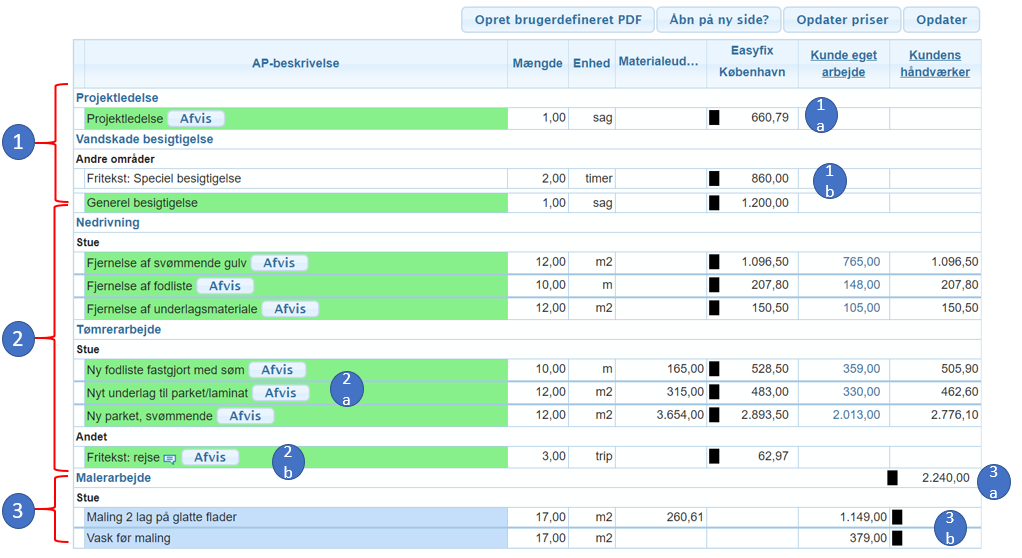The width and height of the screenshot is (1022, 558).
Task: Click the blue annotation circle labeled 2b
Action: click(288, 462)
